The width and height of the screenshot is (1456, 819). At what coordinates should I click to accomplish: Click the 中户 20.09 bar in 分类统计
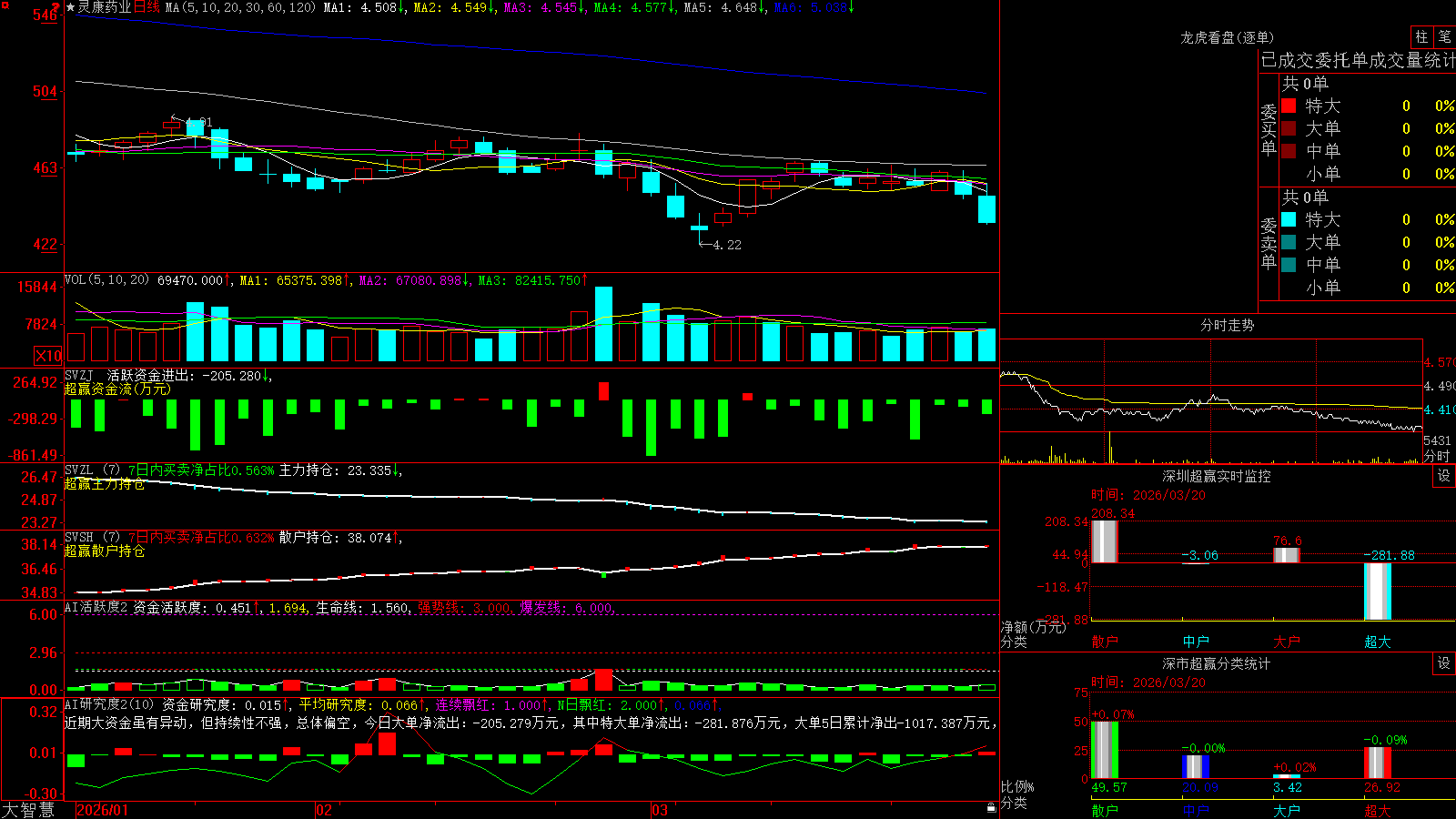(1196, 767)
